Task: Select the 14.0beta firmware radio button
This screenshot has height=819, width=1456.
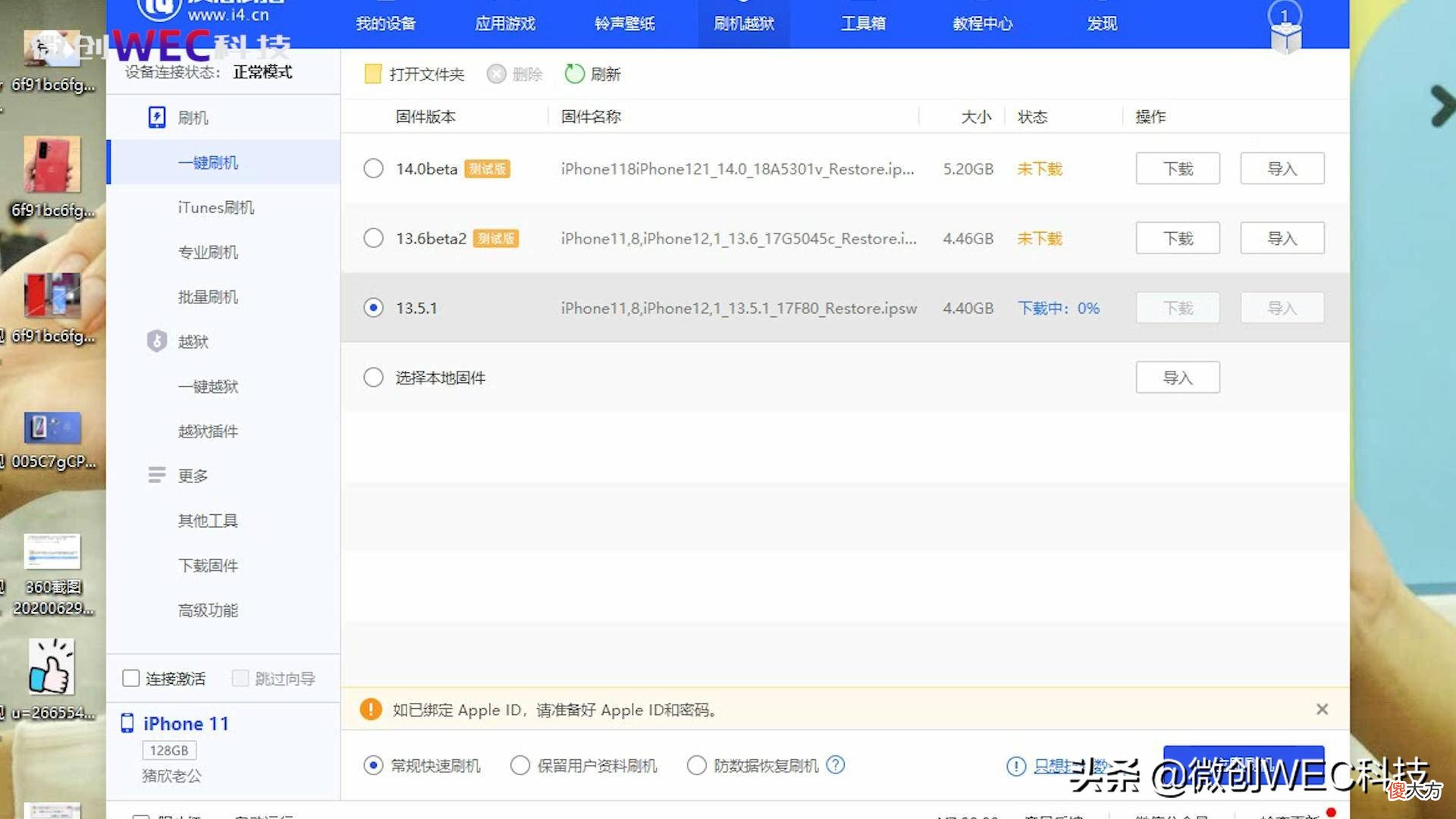Action: [373, 168]
